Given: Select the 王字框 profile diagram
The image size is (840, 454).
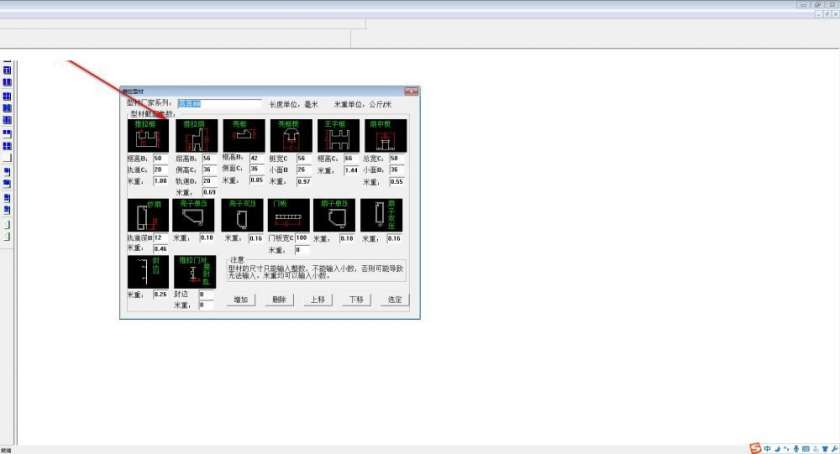Looking at the screenshot, I should 339,136.
